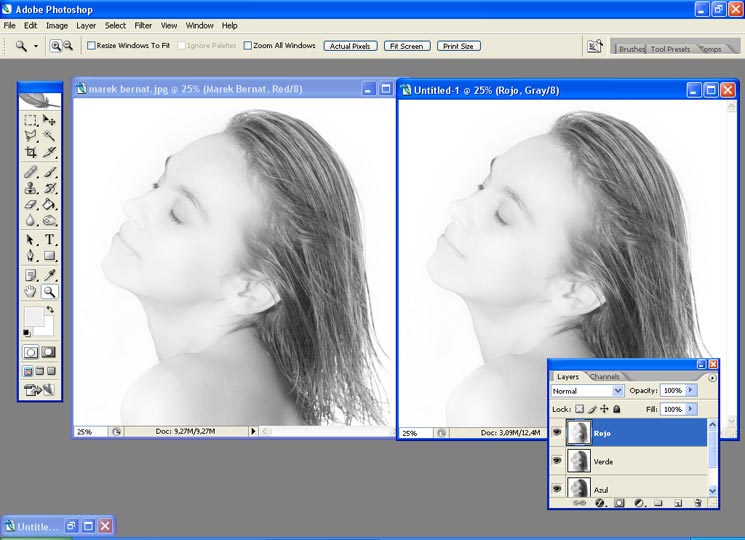Select the Eyedropper tool
The height and width of the screenshot is (540, 745).
click(49, 275)
